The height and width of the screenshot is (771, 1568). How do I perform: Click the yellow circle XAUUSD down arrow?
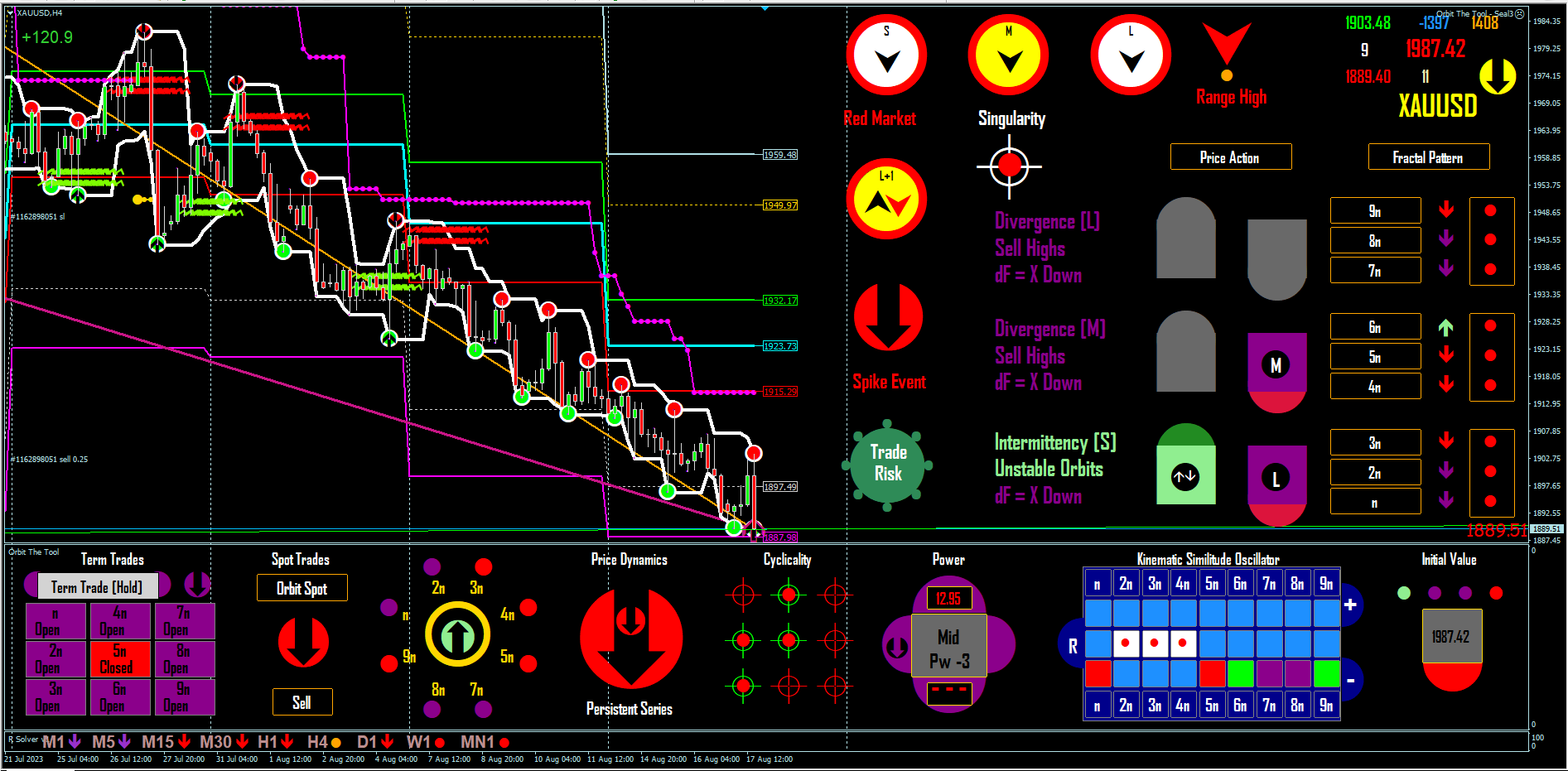pos(1498,76)
